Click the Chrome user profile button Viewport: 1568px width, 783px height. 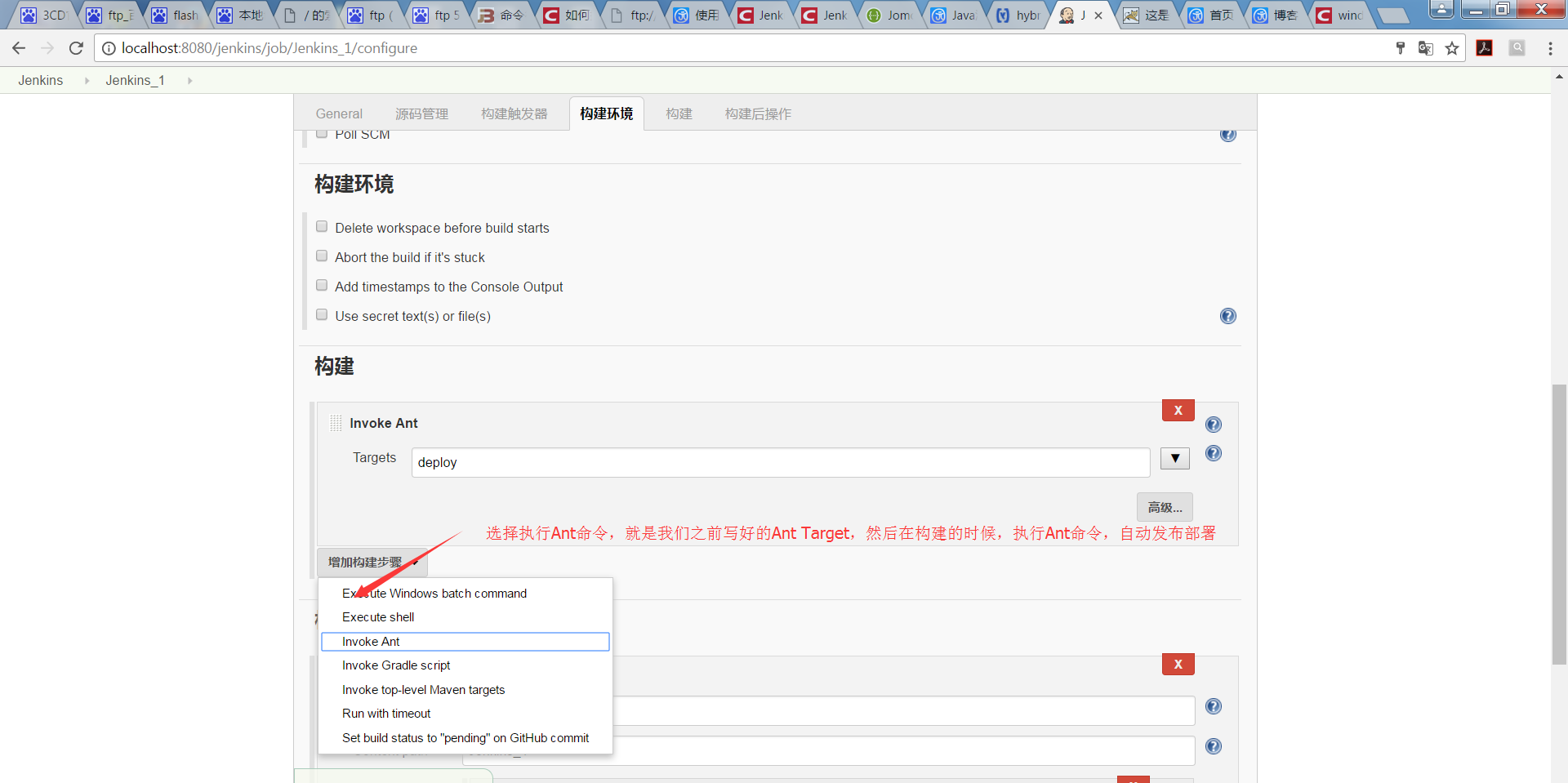click(x=1441, y=9)
